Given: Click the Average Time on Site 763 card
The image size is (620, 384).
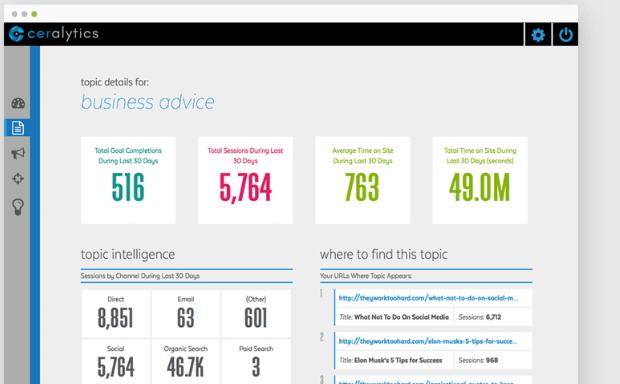Looking at the screenshot, I should point(363,180).
